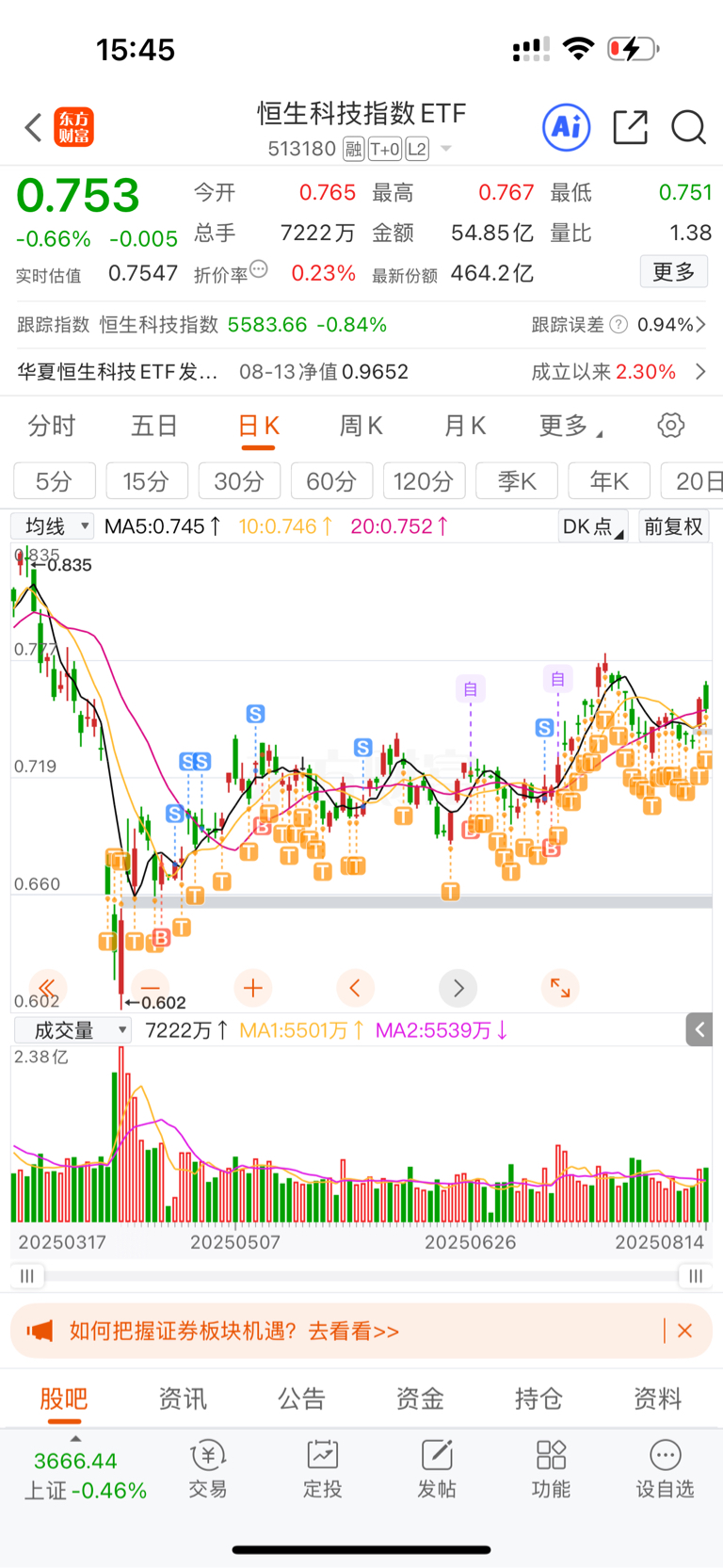Toggle 前复权 adjustment mode

[x=673, y=526]
